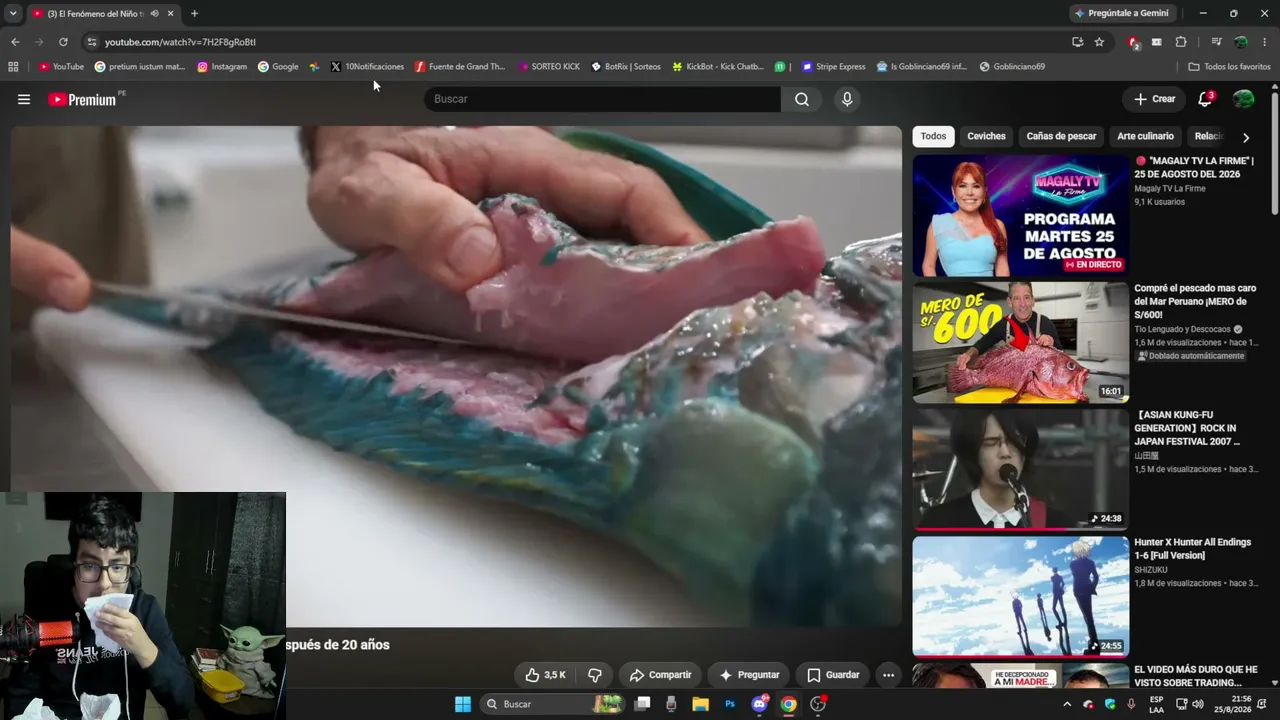Screen dimensions: 1280x720
Task: Open Discord from the taskbar
Action: (x=759, y=704)
